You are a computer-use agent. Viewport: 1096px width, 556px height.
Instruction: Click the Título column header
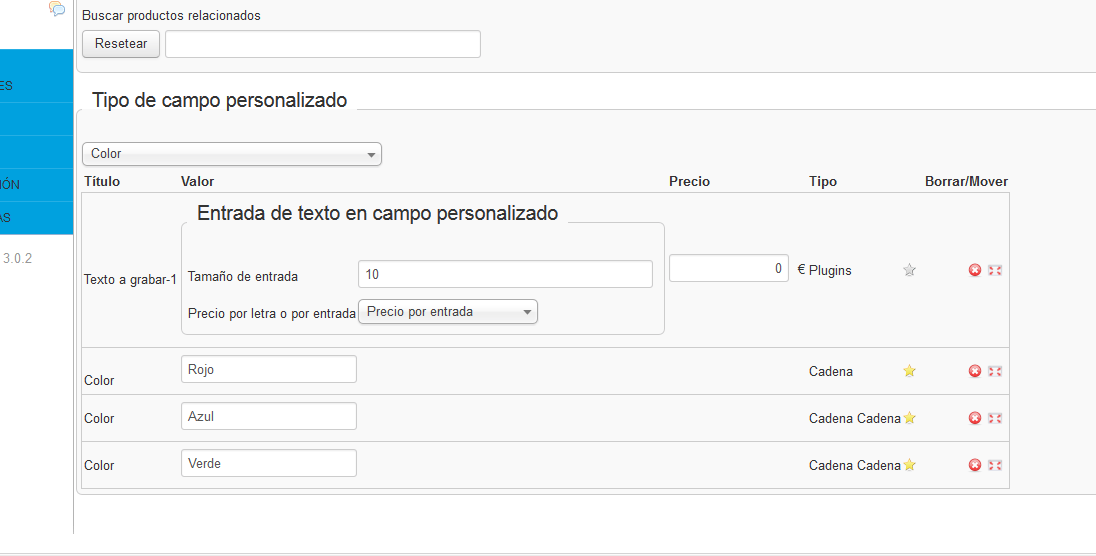102,181
